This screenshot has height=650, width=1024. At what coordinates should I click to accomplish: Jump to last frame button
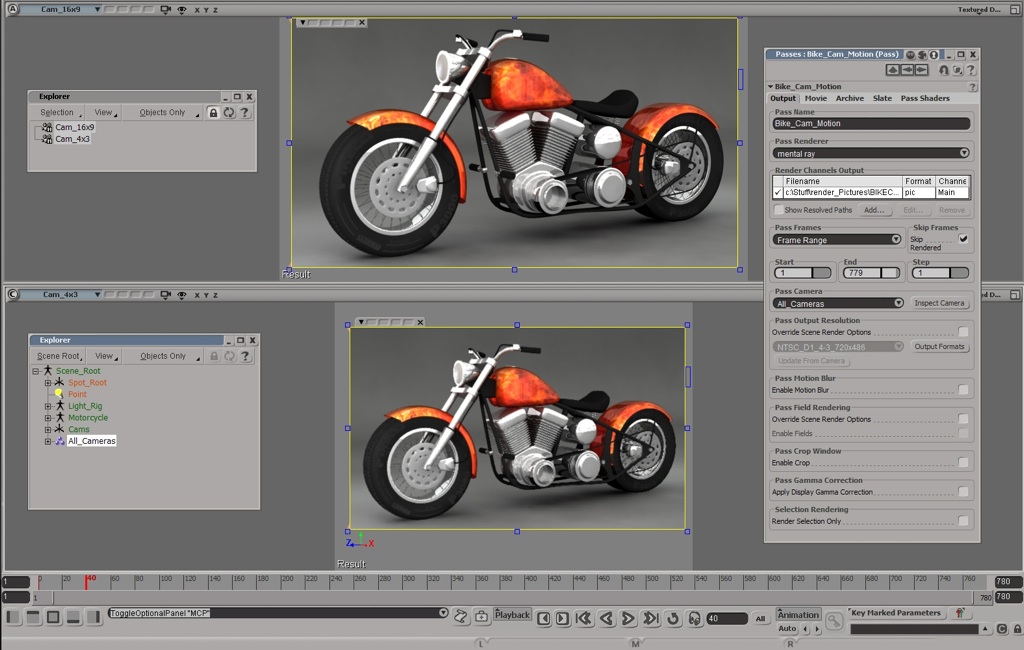(650, 618)
